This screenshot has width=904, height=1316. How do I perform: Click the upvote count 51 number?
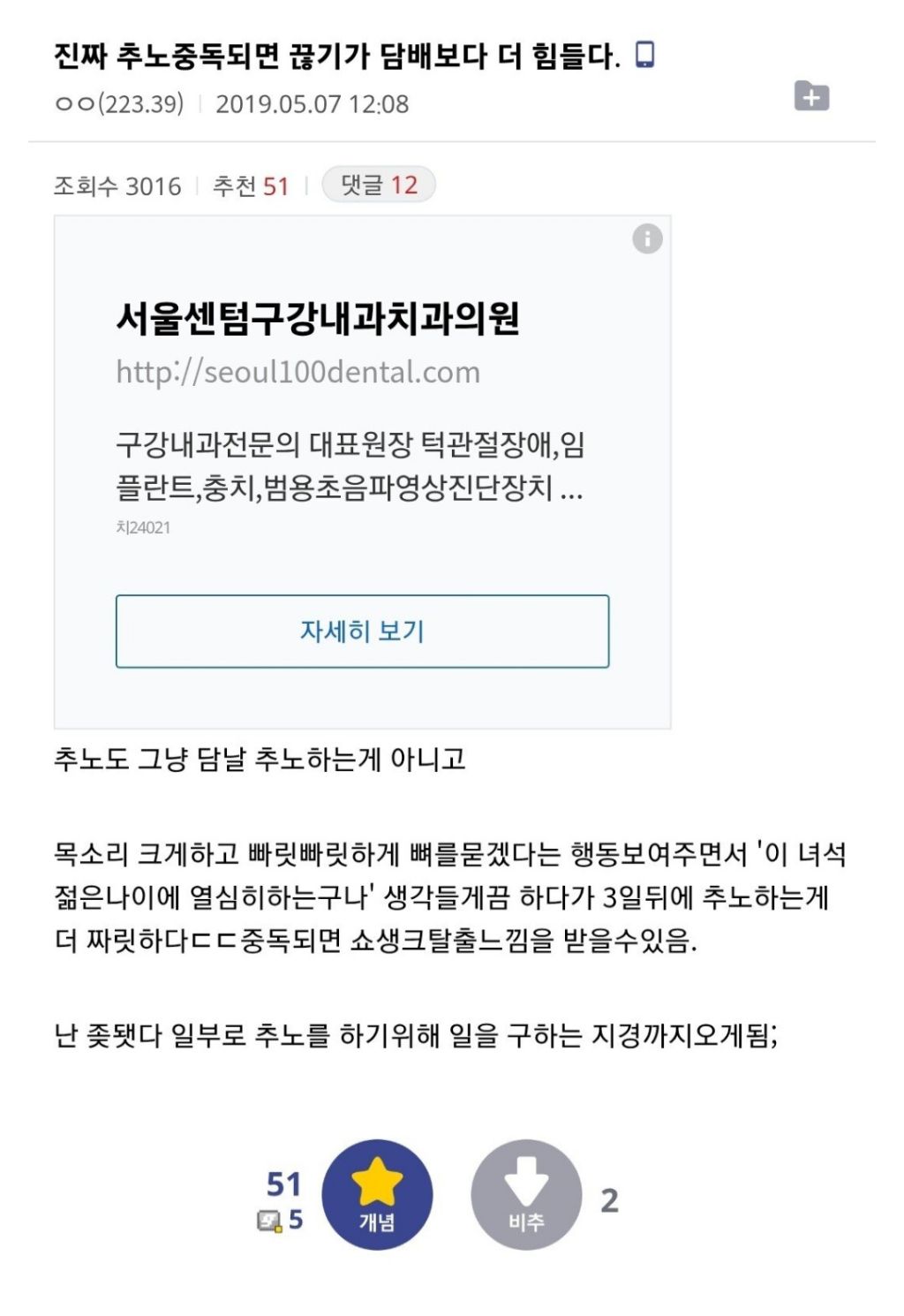[x=284, y=1184]
